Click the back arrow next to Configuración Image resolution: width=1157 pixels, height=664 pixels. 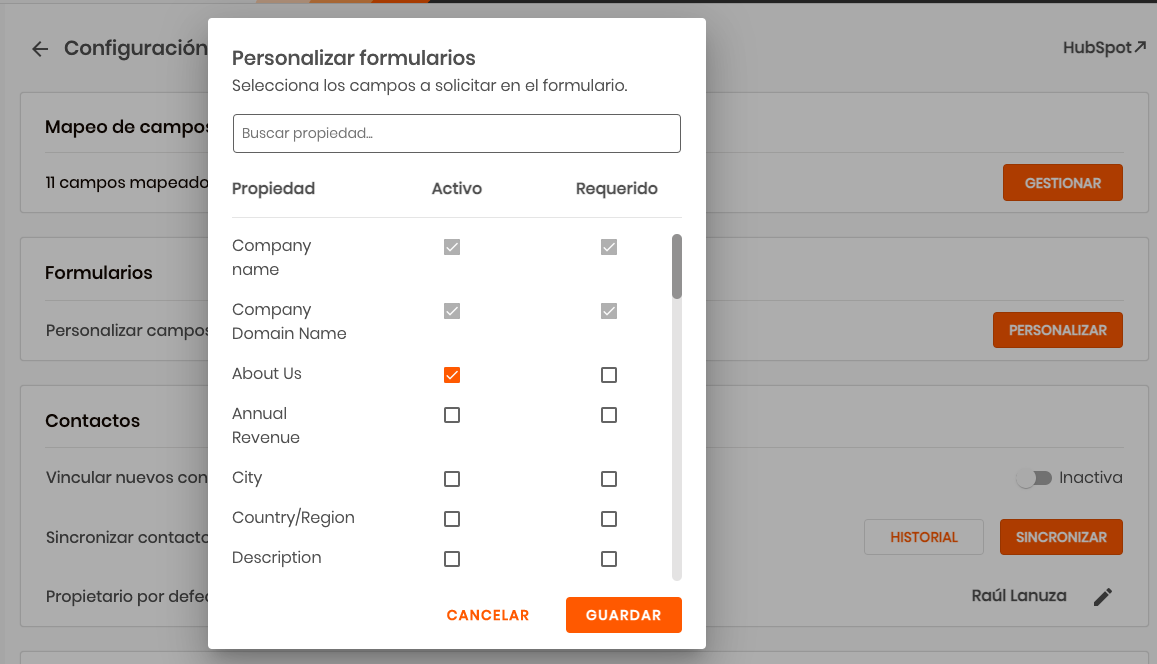40,49
